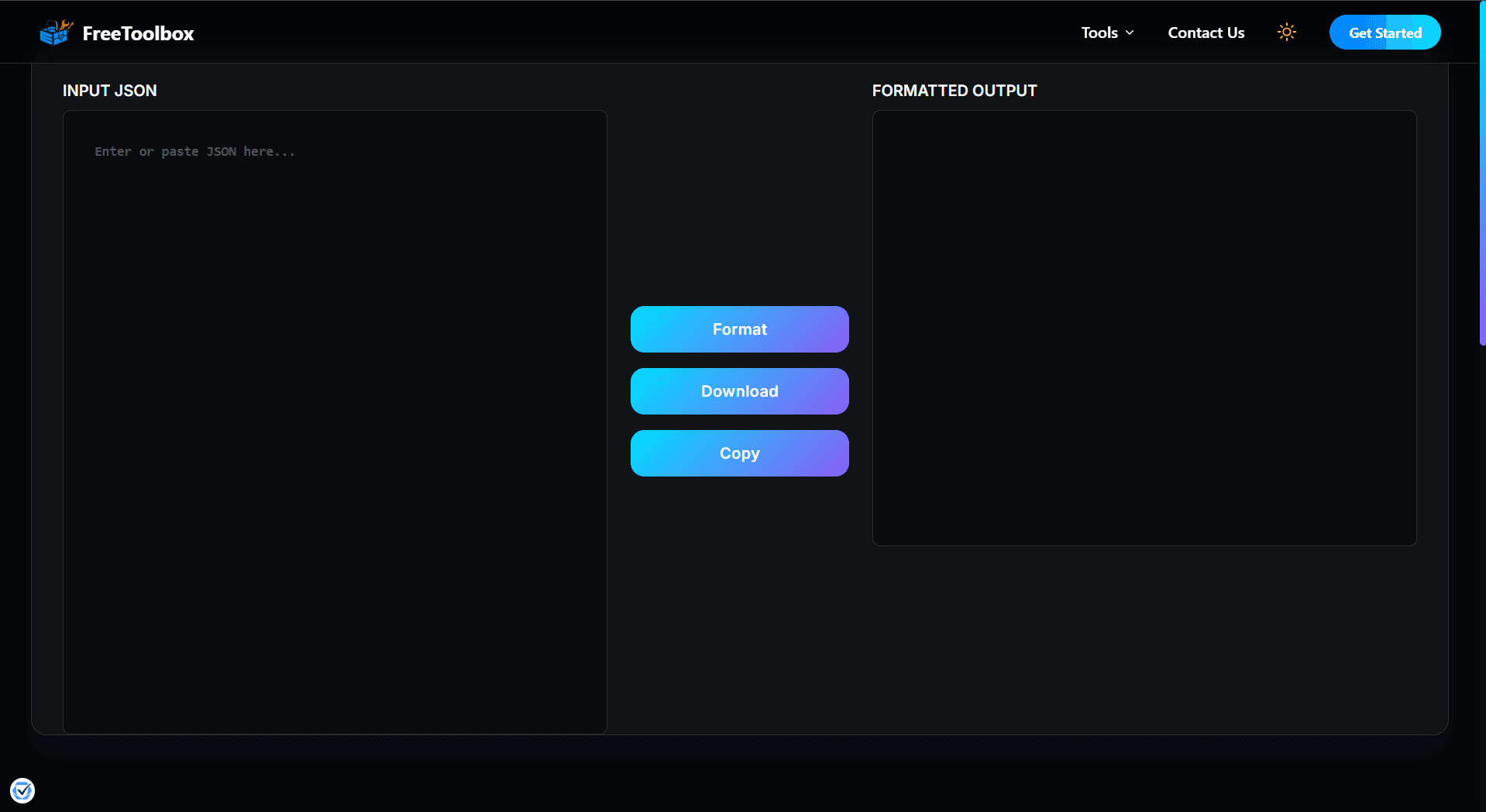1486x812 pixels.
Task: Click the FORMATTED OUTPUT section heading
Action: click(954, 91)
